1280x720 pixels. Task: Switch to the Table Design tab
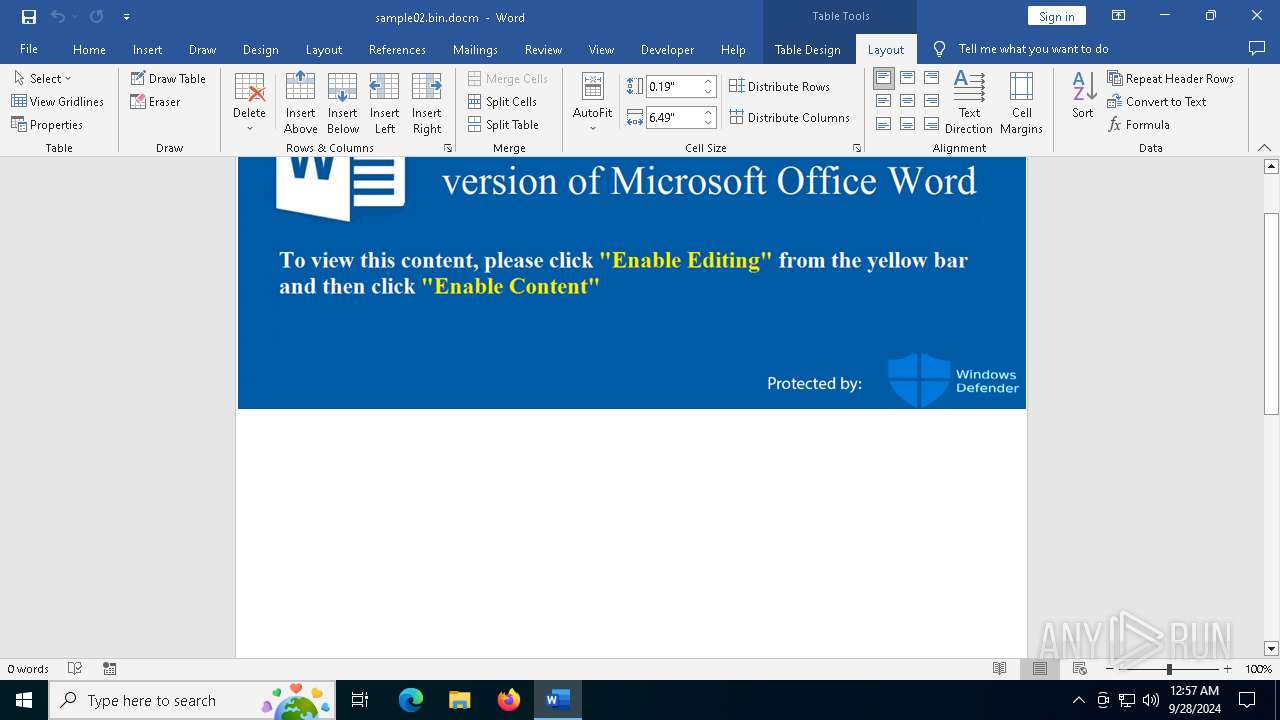(808, 49)
